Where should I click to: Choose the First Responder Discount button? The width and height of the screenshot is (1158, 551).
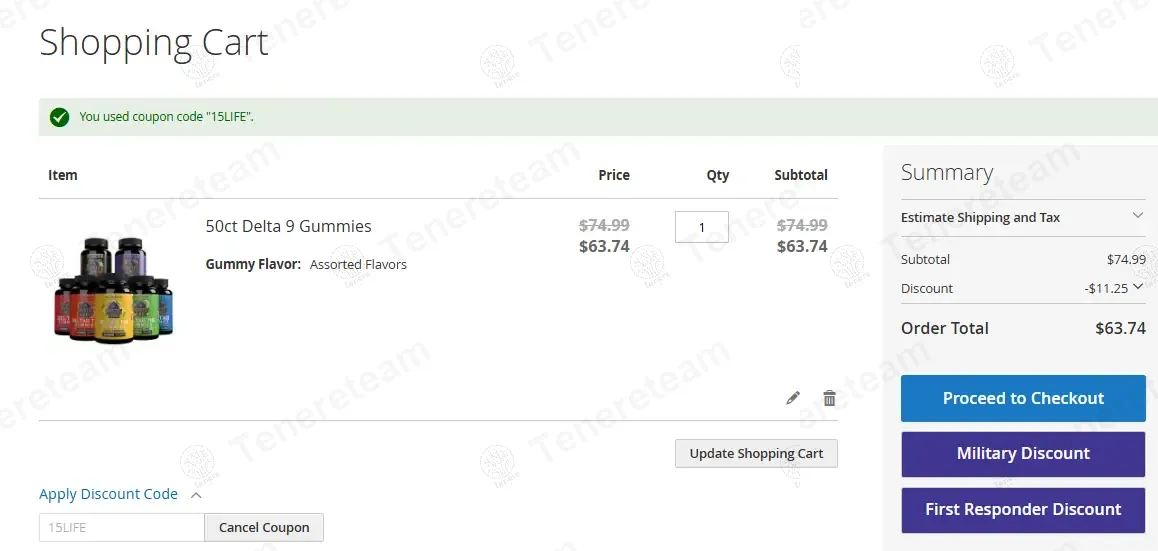pos(1023,509)
